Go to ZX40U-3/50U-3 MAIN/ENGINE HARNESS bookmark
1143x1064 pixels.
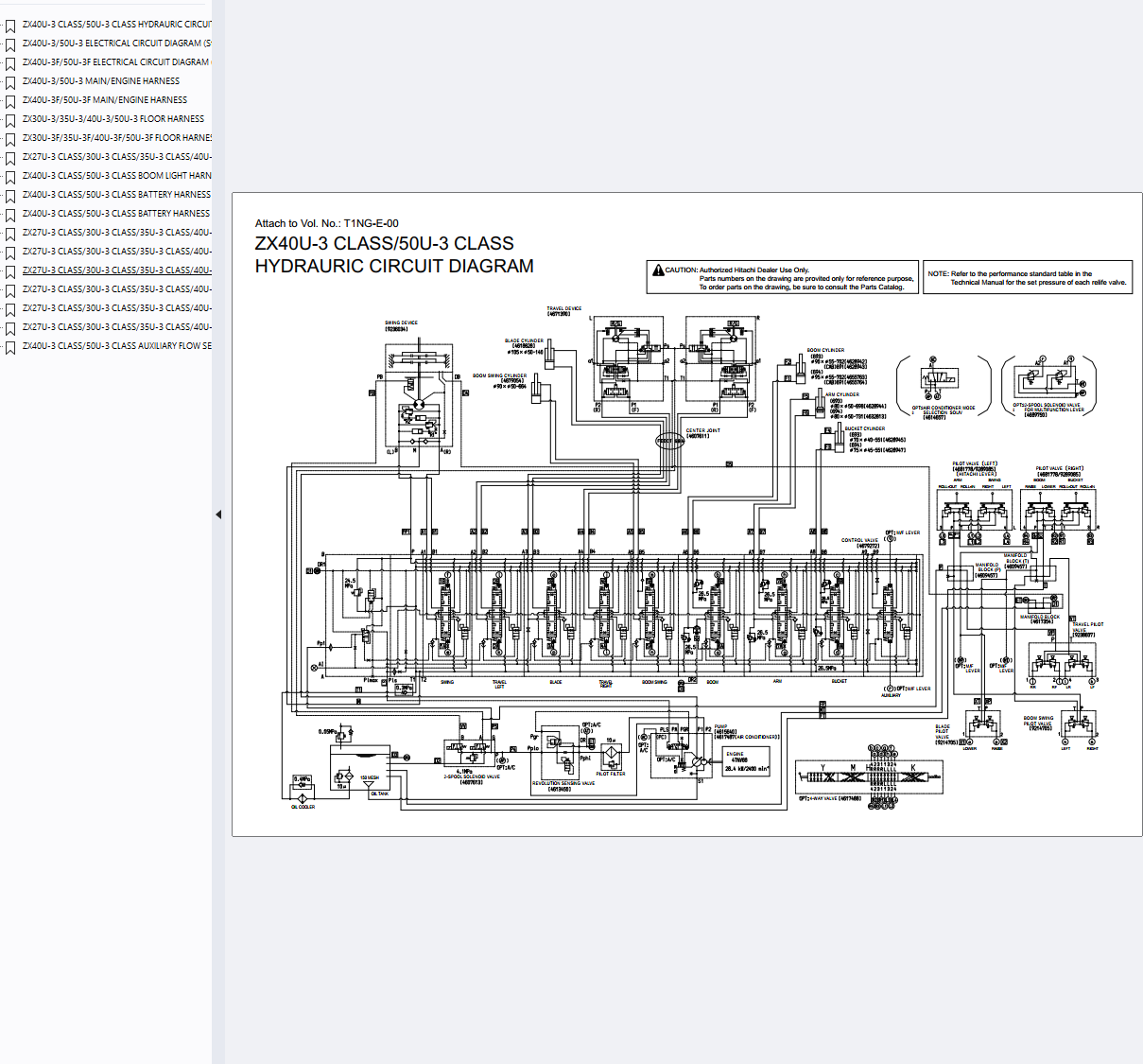tap(101, 81)
